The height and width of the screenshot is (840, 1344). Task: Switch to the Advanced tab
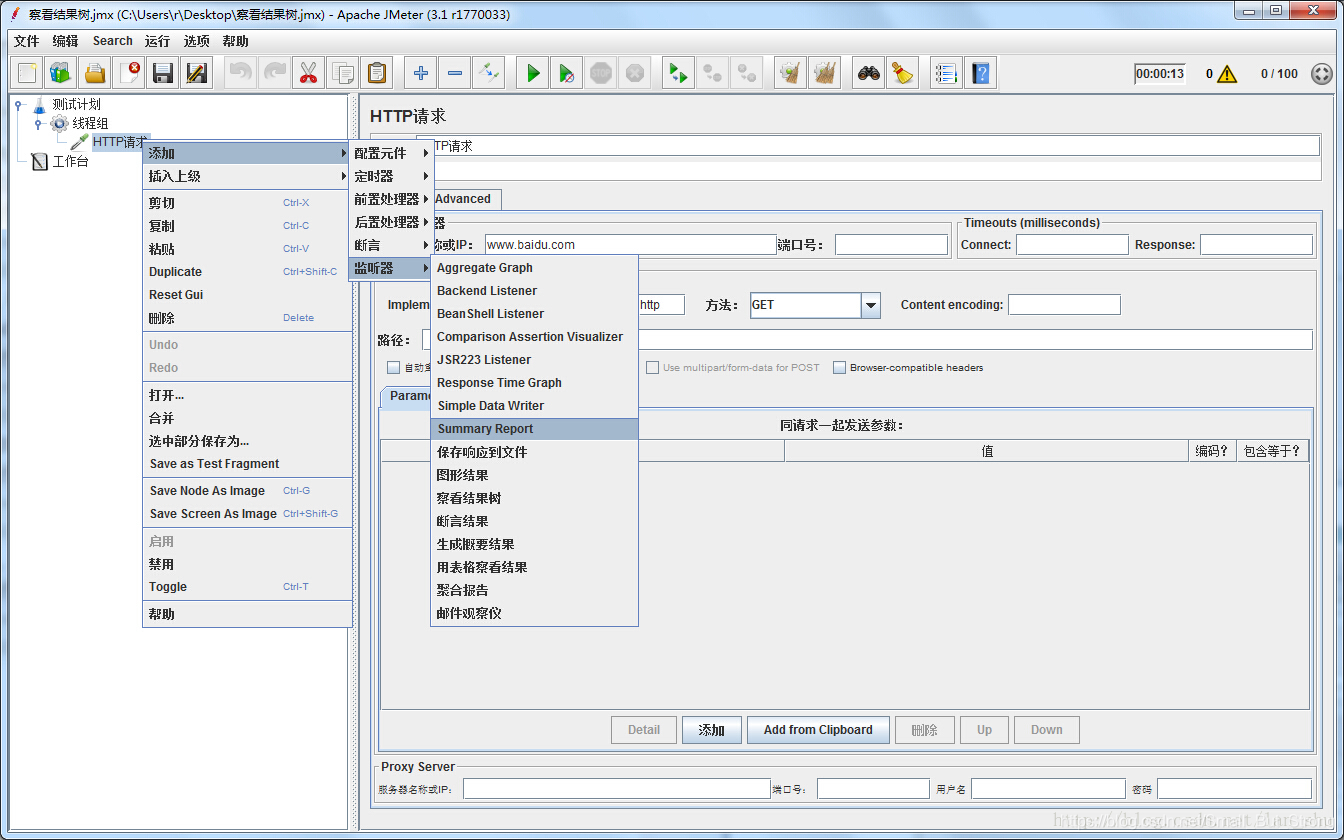click(x=465, y=199)
